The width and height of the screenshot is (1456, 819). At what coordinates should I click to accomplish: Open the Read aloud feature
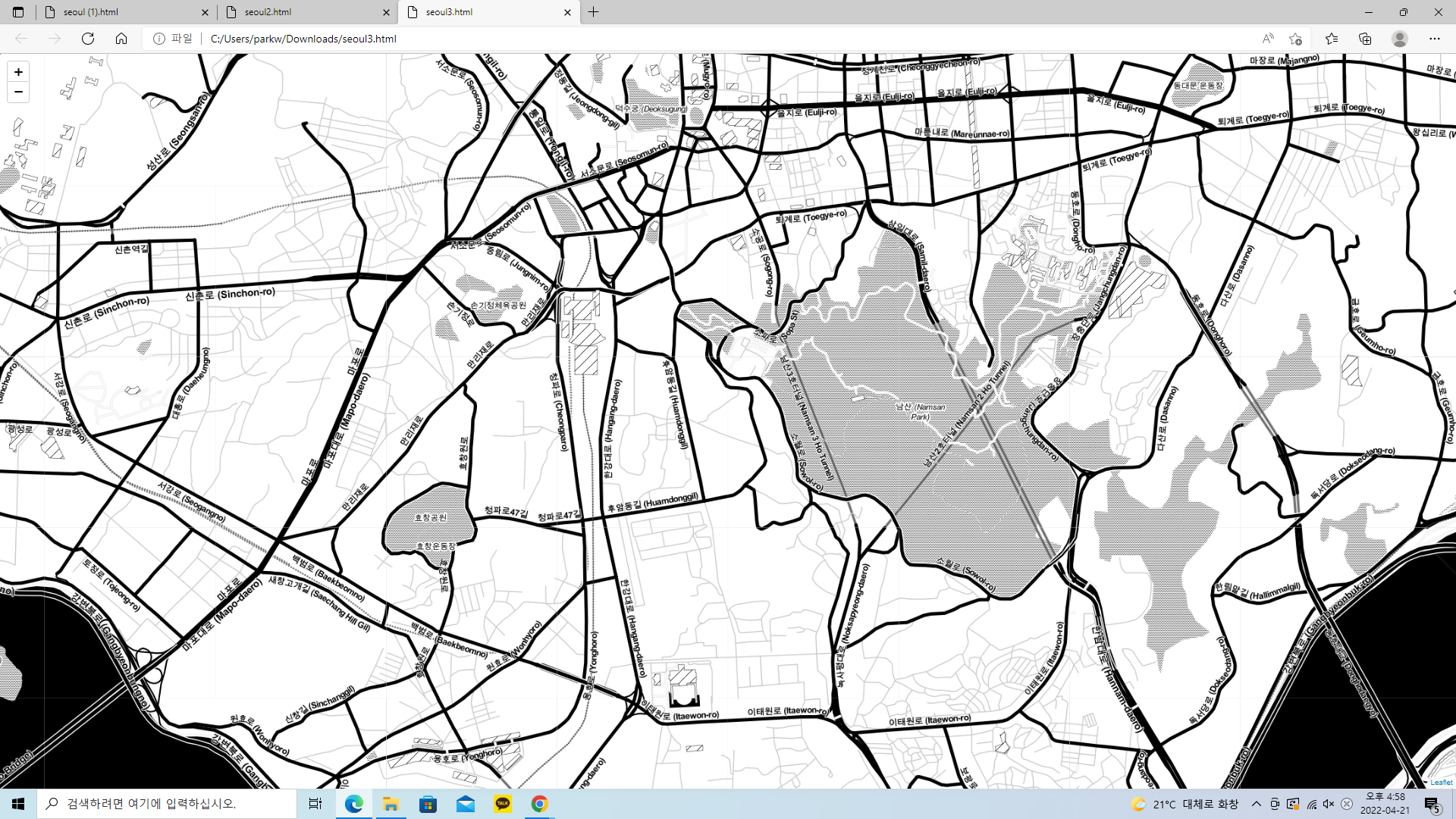(1267, 39)
